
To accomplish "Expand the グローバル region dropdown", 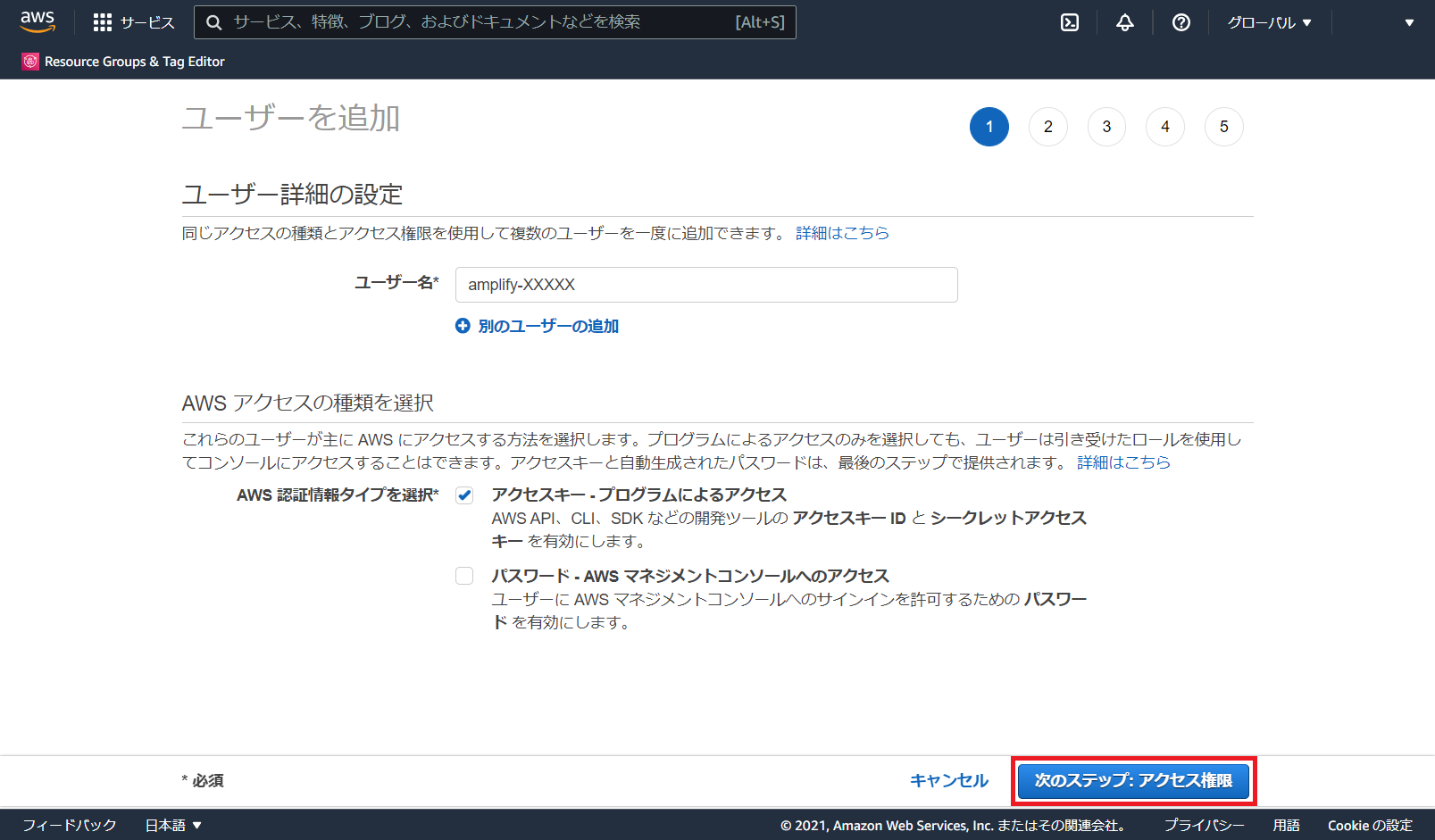I will click(x=1269, y=22).
